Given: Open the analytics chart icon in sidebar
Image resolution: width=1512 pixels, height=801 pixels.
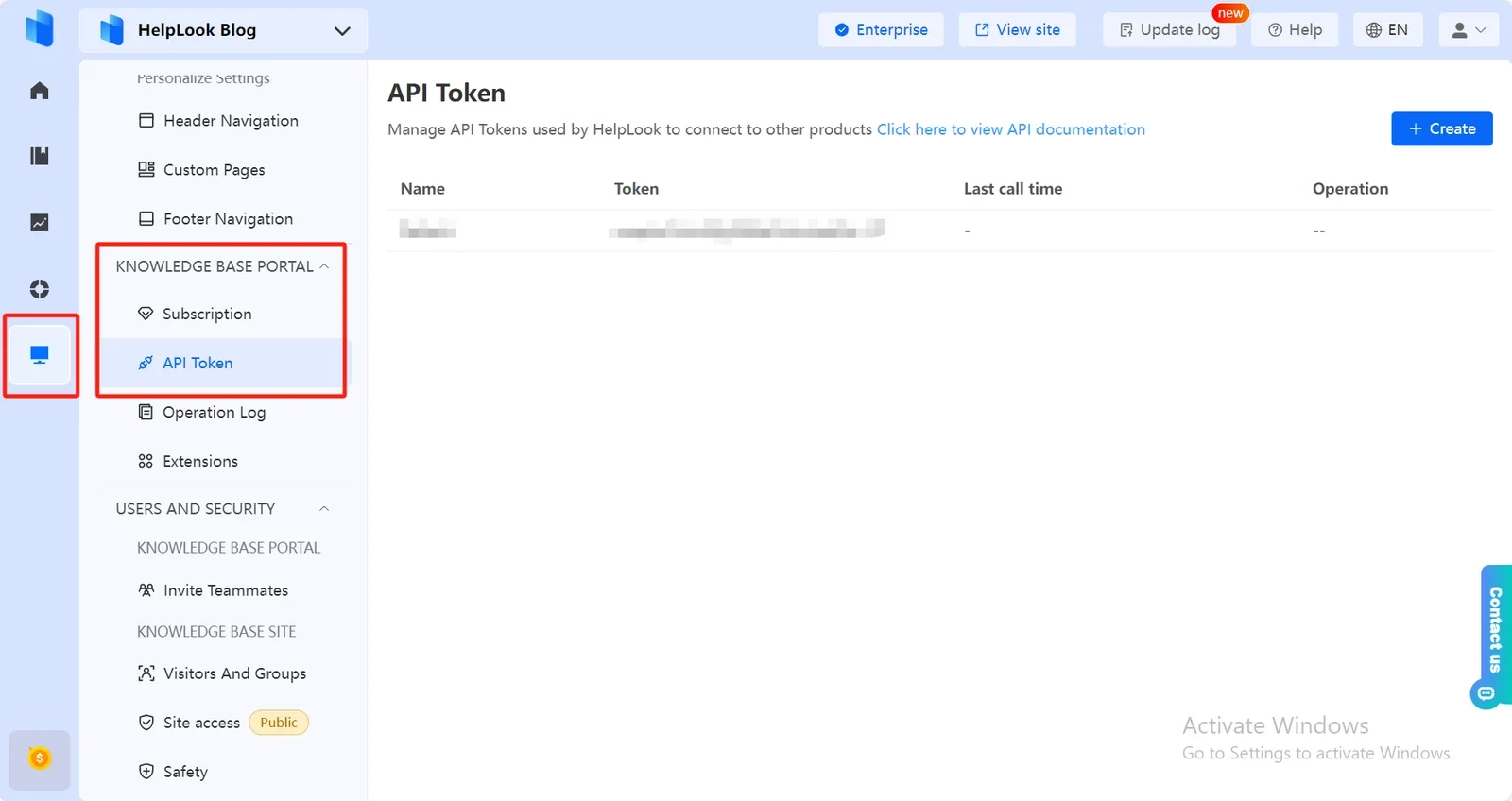Looking at the screenshot, I should tap(40, 223).
